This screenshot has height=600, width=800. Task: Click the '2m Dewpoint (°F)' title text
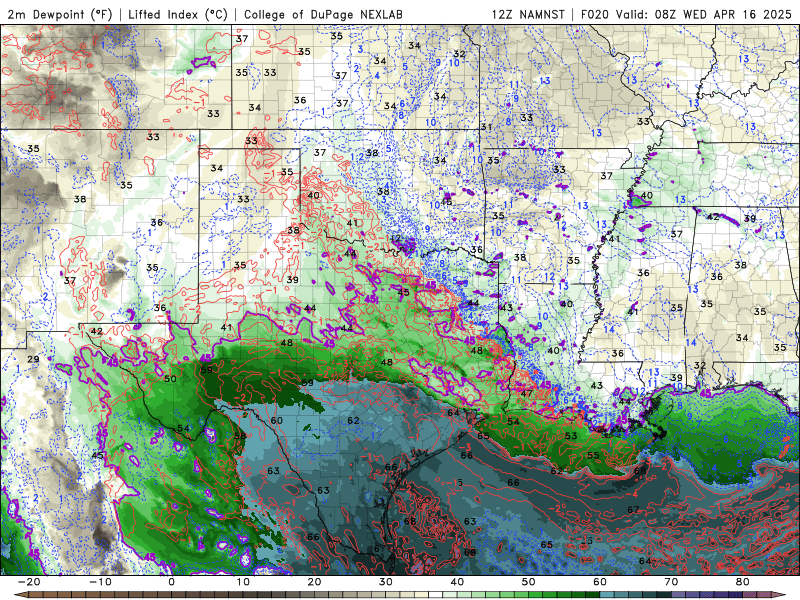[60, 14]
